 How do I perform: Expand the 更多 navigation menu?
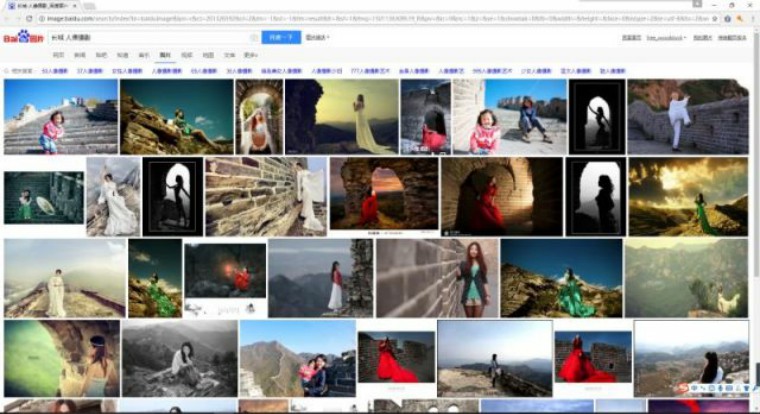(x=250, y=55)
